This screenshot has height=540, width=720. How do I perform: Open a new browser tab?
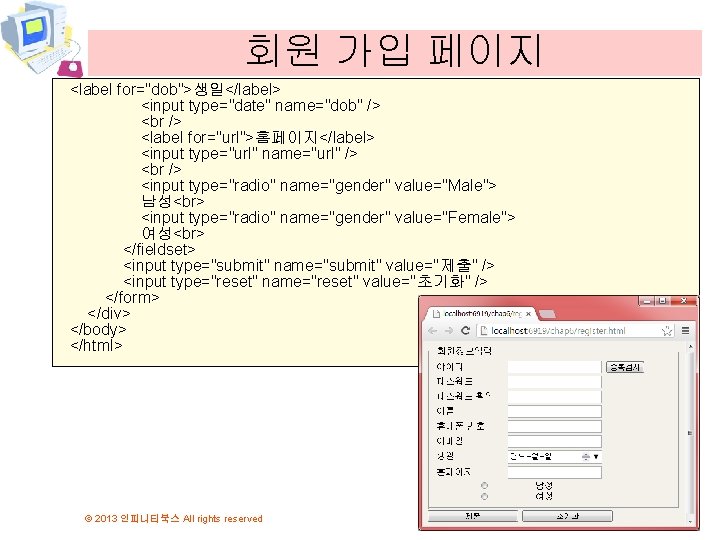point(547,315)
